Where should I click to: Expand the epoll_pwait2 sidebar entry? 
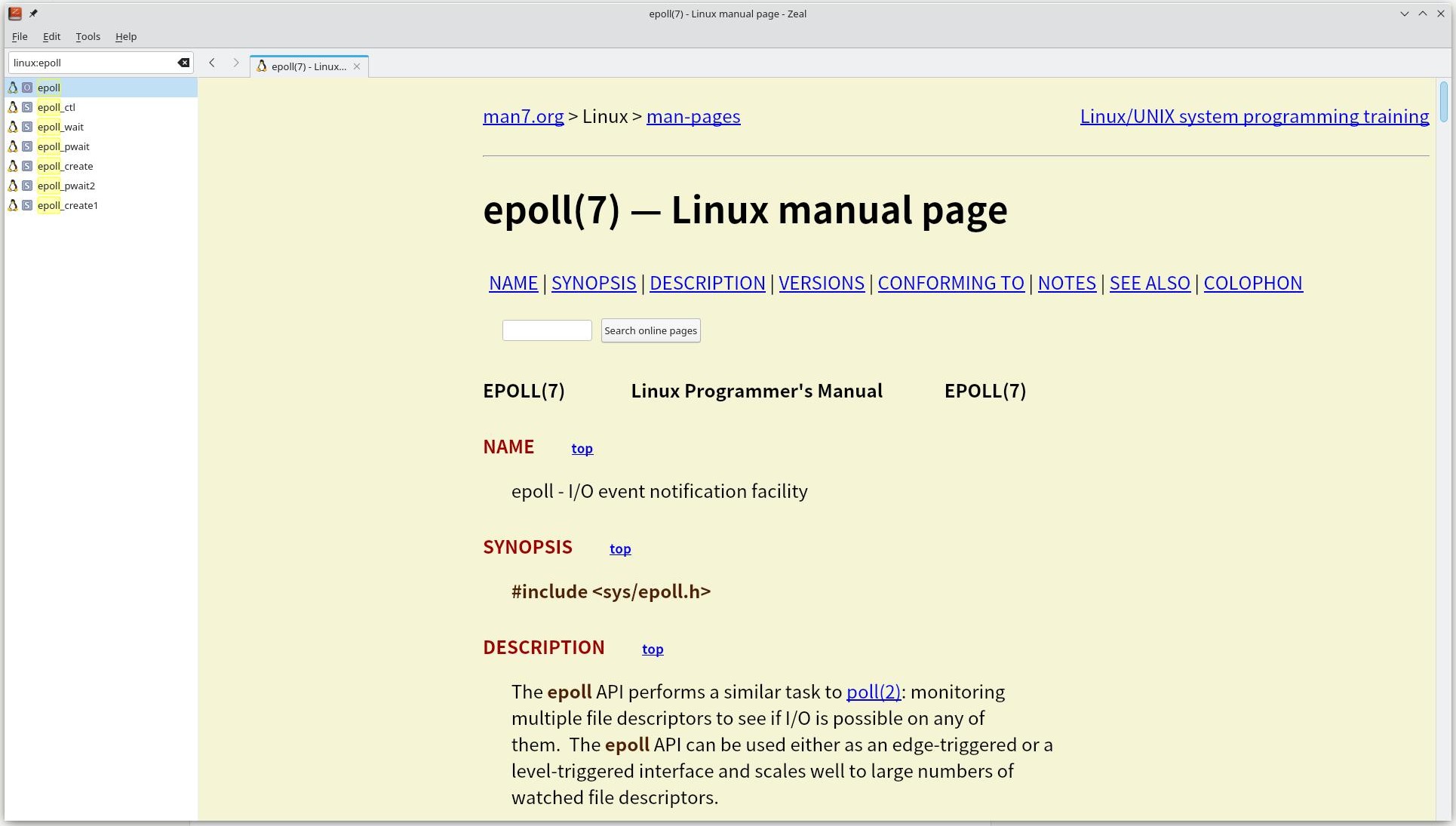(x=65, y=185)
